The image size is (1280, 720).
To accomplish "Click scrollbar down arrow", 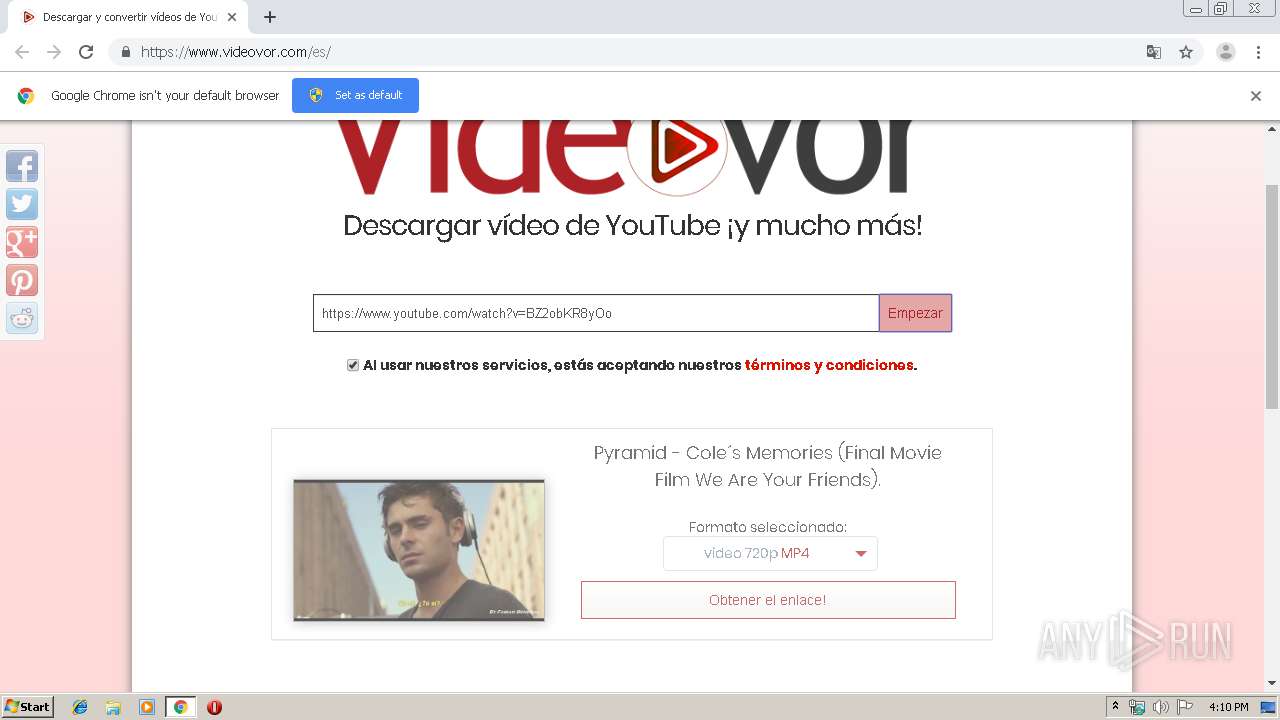I will 1272,683.
